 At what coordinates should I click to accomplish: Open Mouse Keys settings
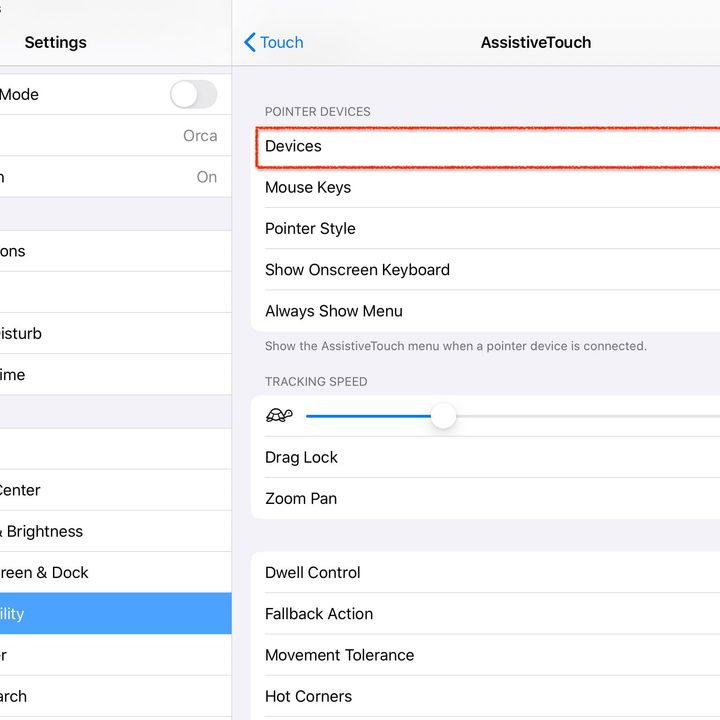click(485, 187)
